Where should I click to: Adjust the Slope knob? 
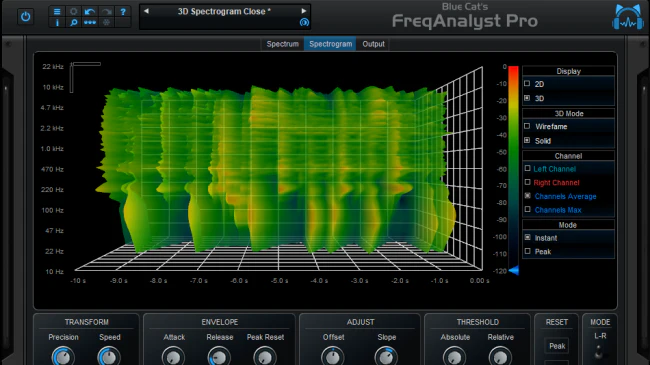click(x=386, y=357)
